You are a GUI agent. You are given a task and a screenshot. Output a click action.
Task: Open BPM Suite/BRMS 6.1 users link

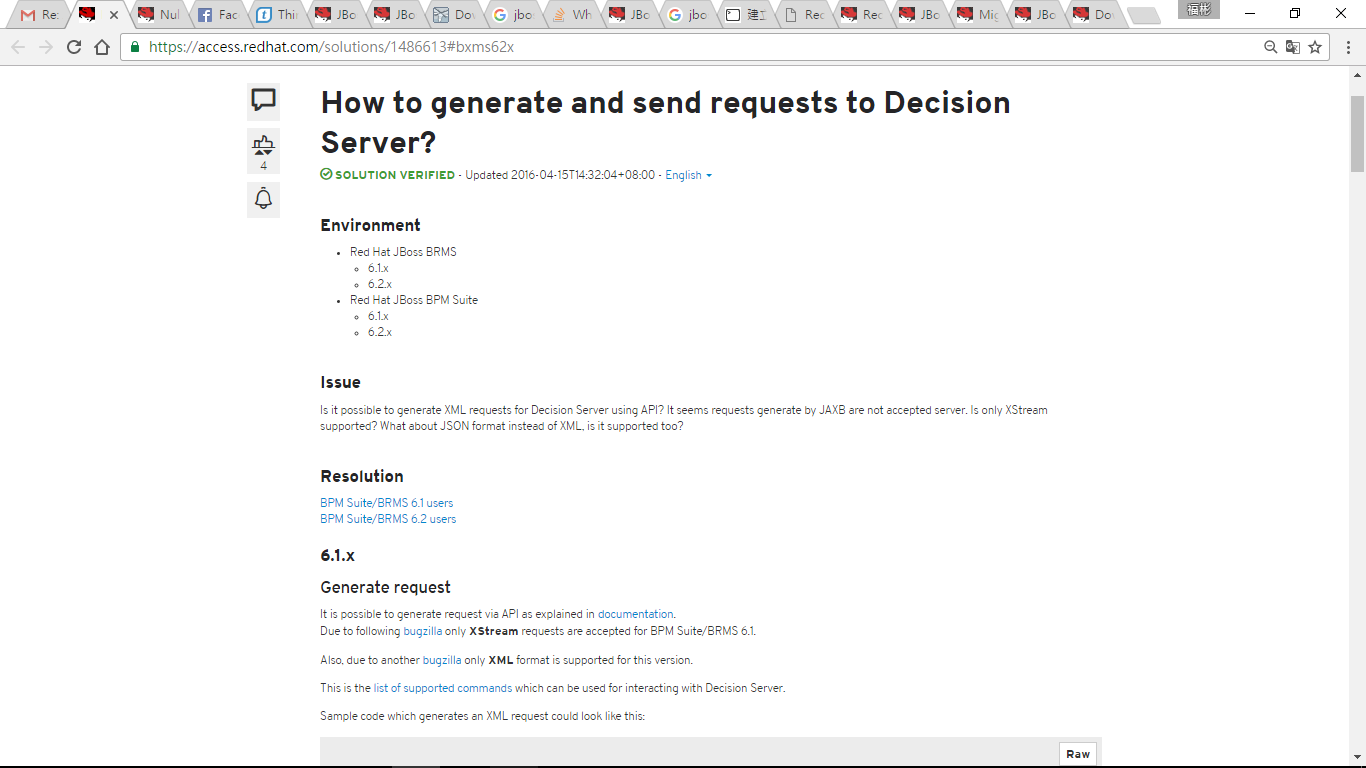click(x=386, y=503)
